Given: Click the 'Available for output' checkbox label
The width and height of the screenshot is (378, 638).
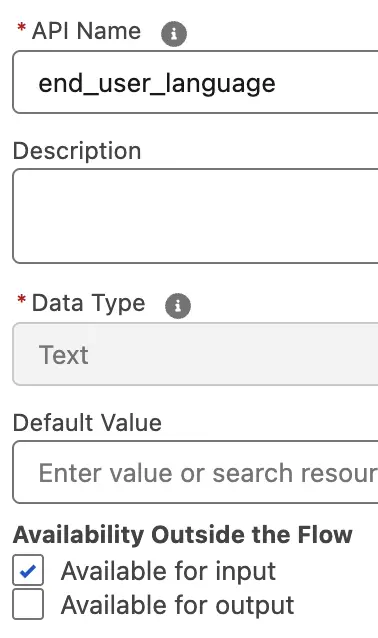Looking at the screenshot, I should pyautogui.click(x=177, y=605).
